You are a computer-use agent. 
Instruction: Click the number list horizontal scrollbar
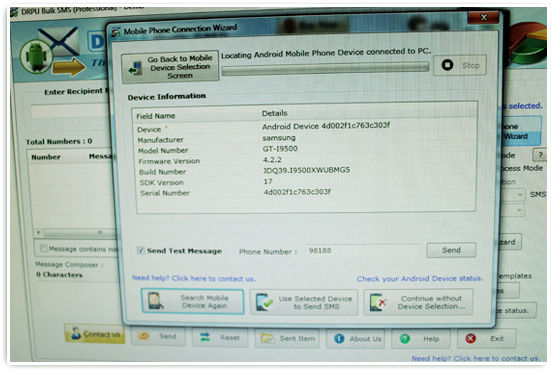pos(76,232)
